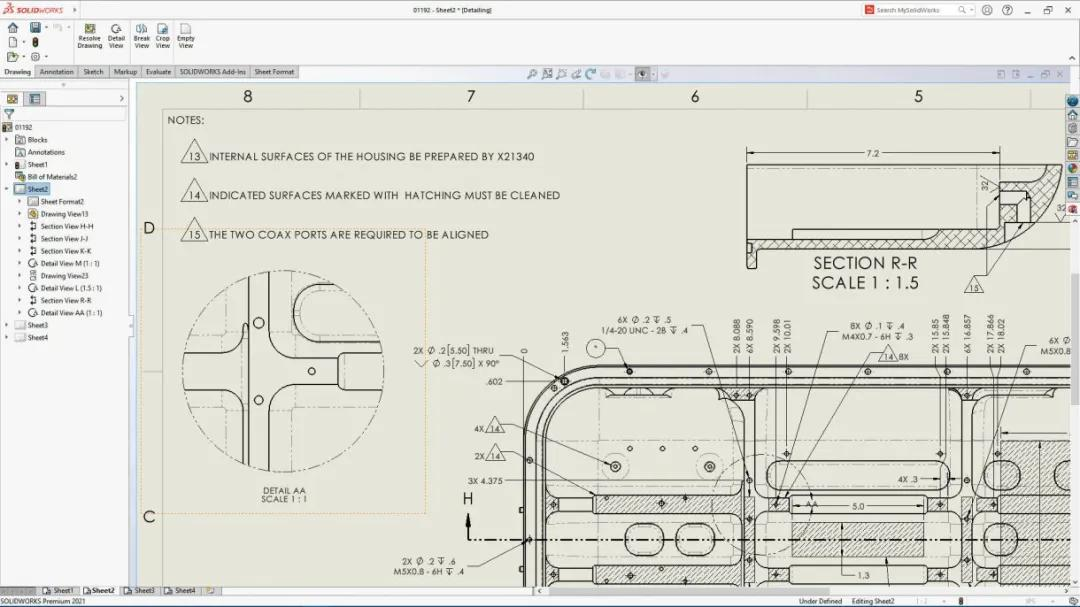Open the Undo dropdown arrow

68,28
